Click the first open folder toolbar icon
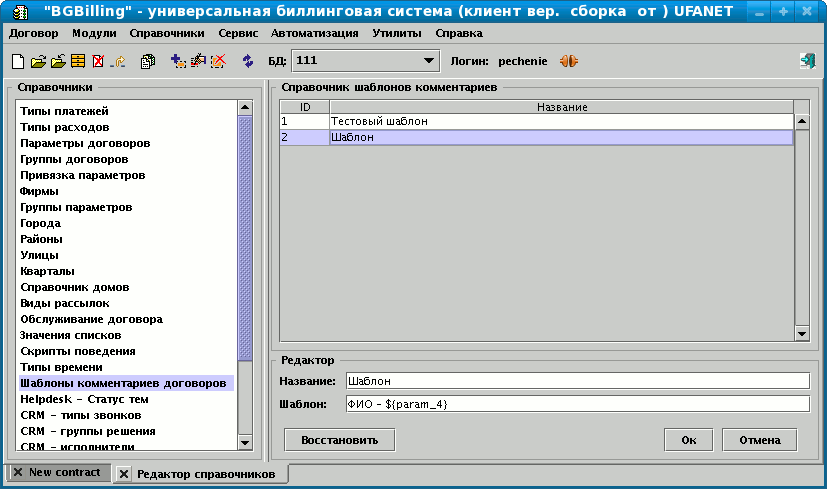827x489 pixels. click(x=38, y=61)
